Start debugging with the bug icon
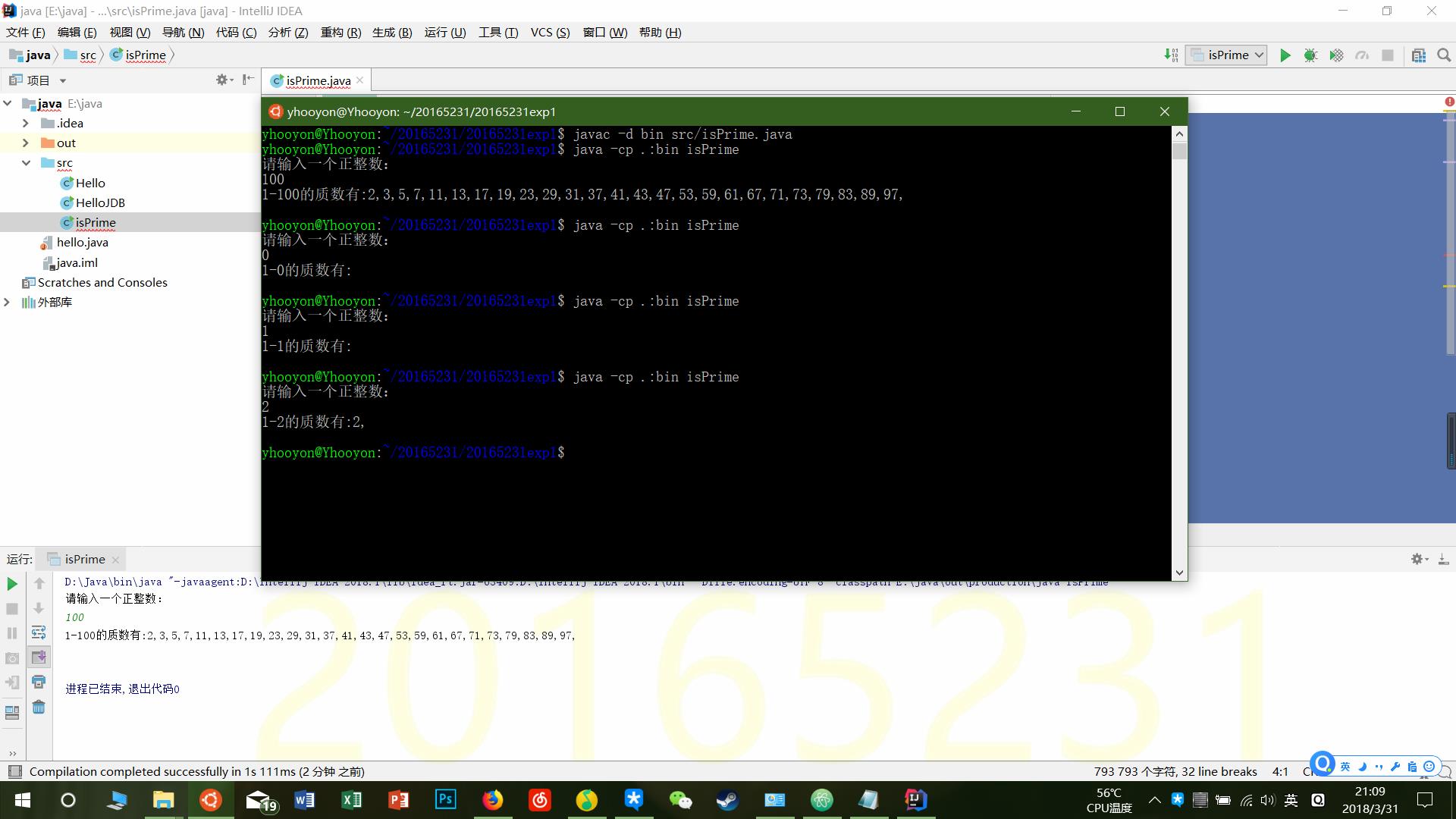Viewport: 1456px width, 819px height. click(1310, 55)
